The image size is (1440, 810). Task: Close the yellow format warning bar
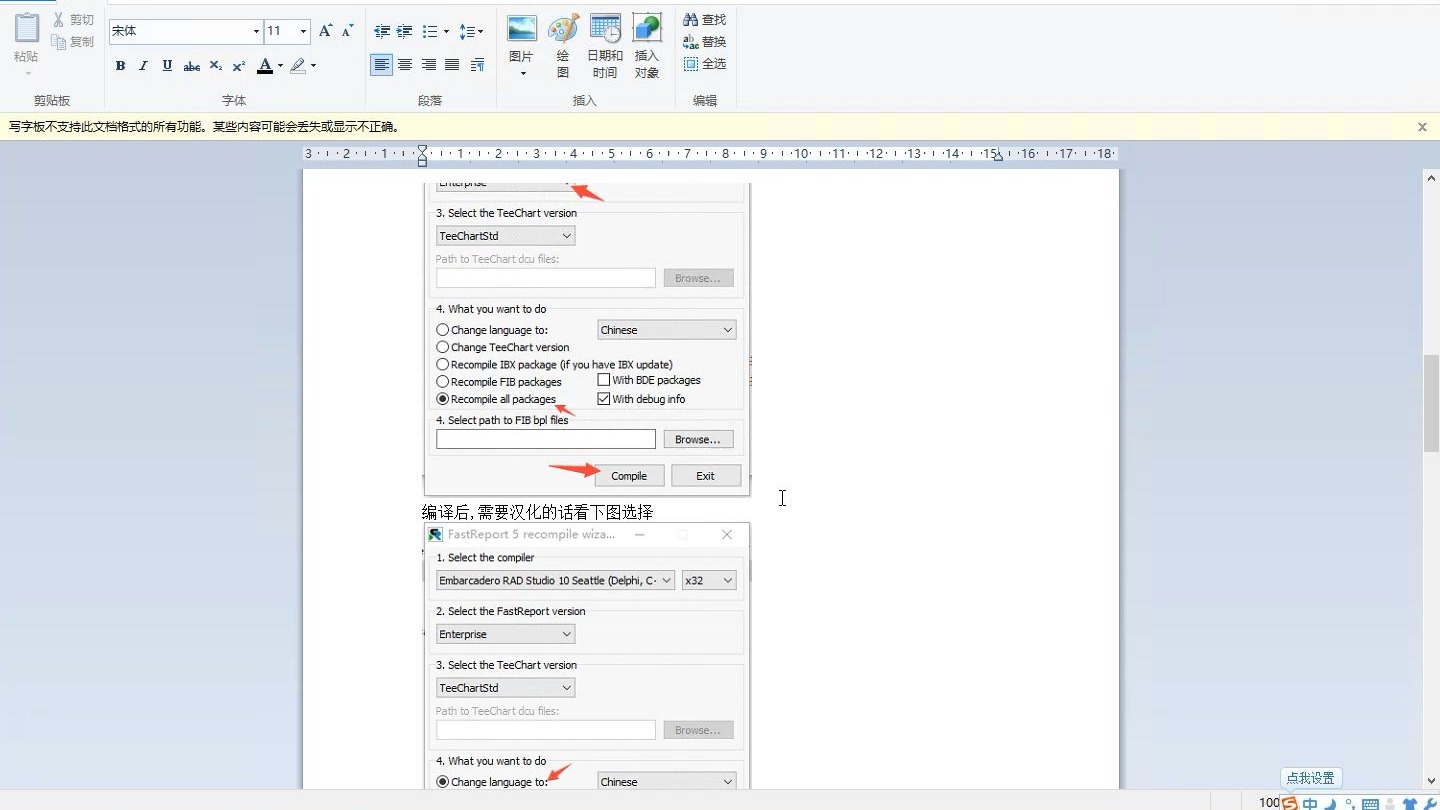[1422, 127]
